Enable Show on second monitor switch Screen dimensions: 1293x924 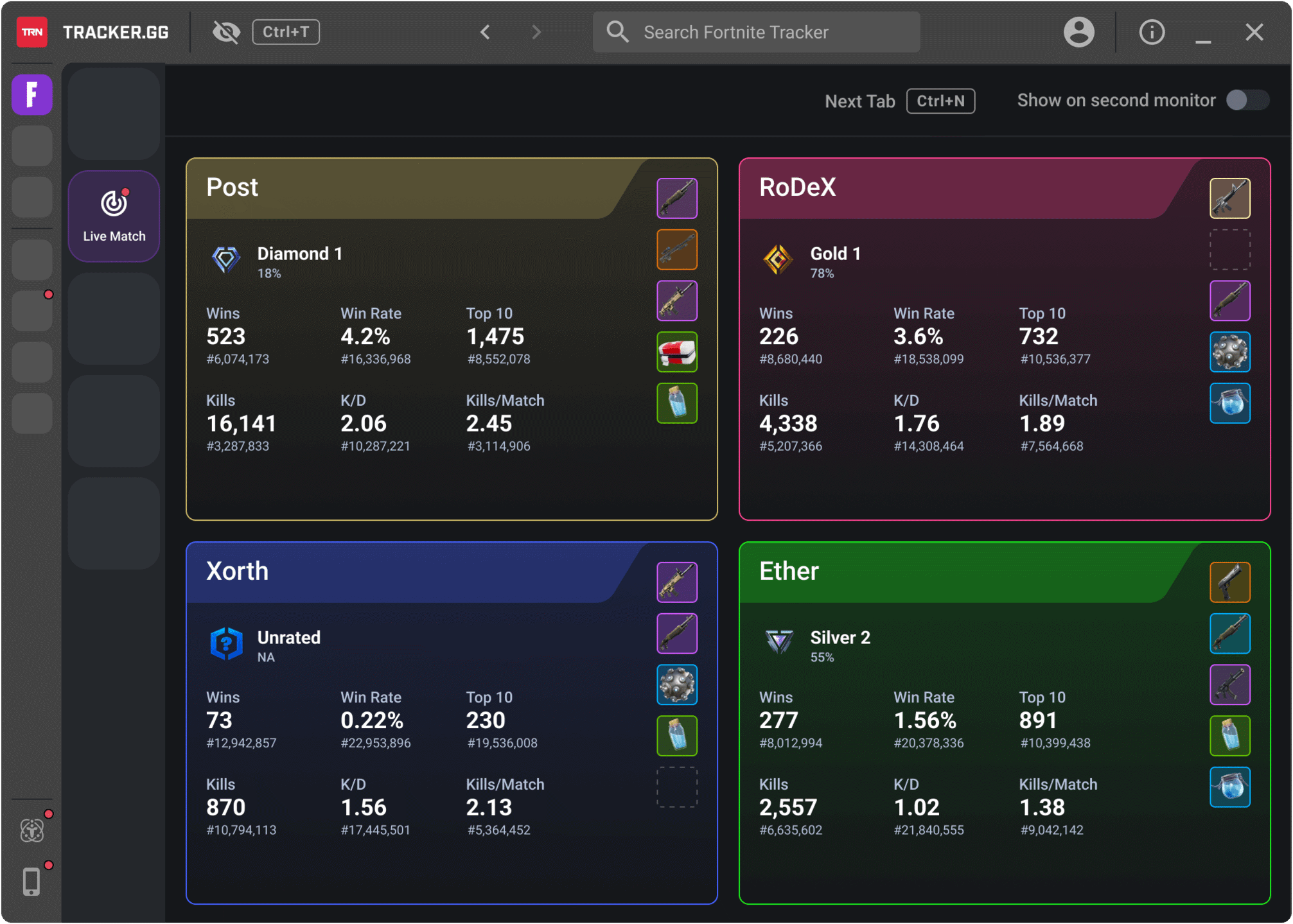click(1247, 100)
